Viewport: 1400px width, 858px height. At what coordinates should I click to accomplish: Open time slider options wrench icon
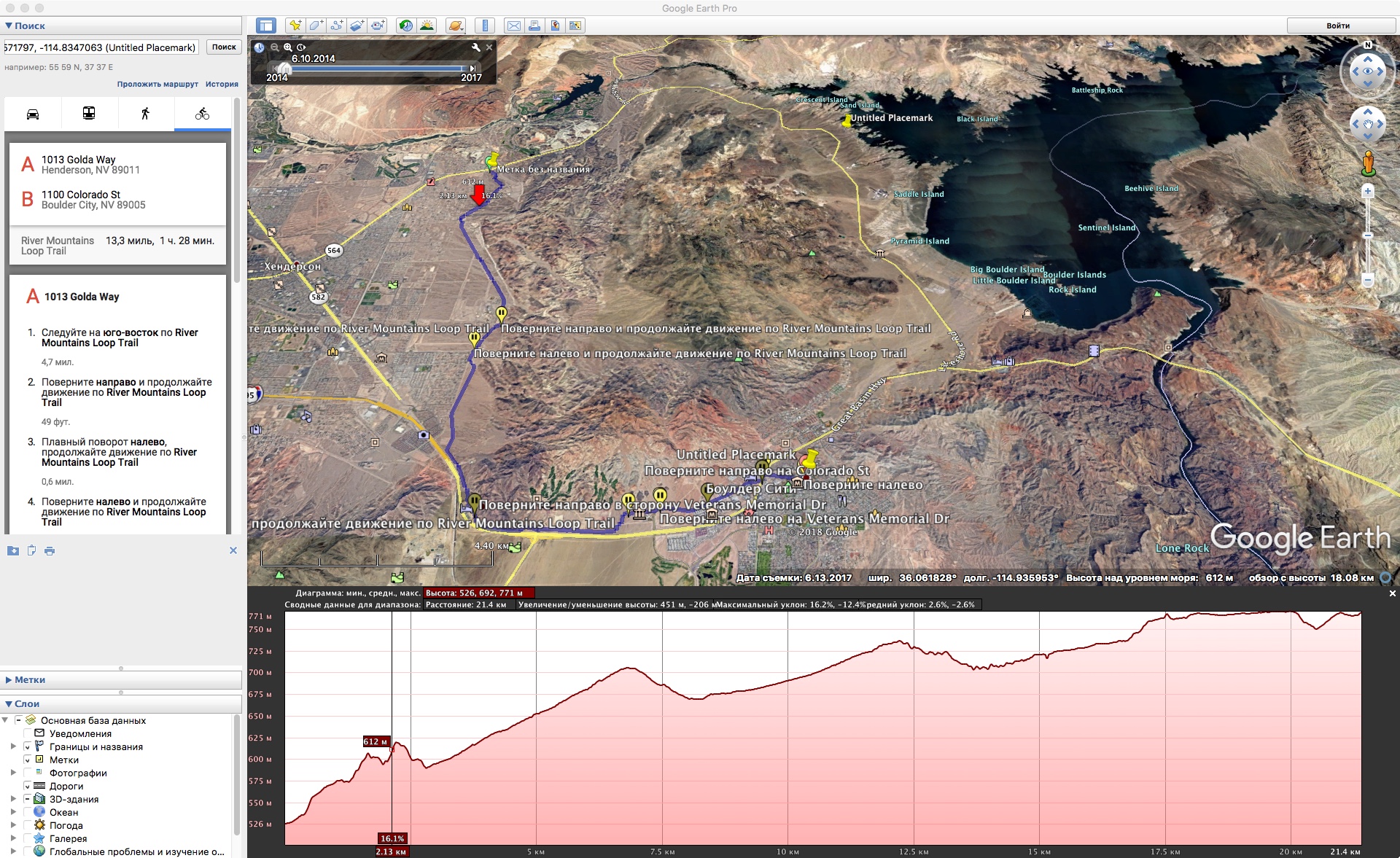click(x=475, y=47)
